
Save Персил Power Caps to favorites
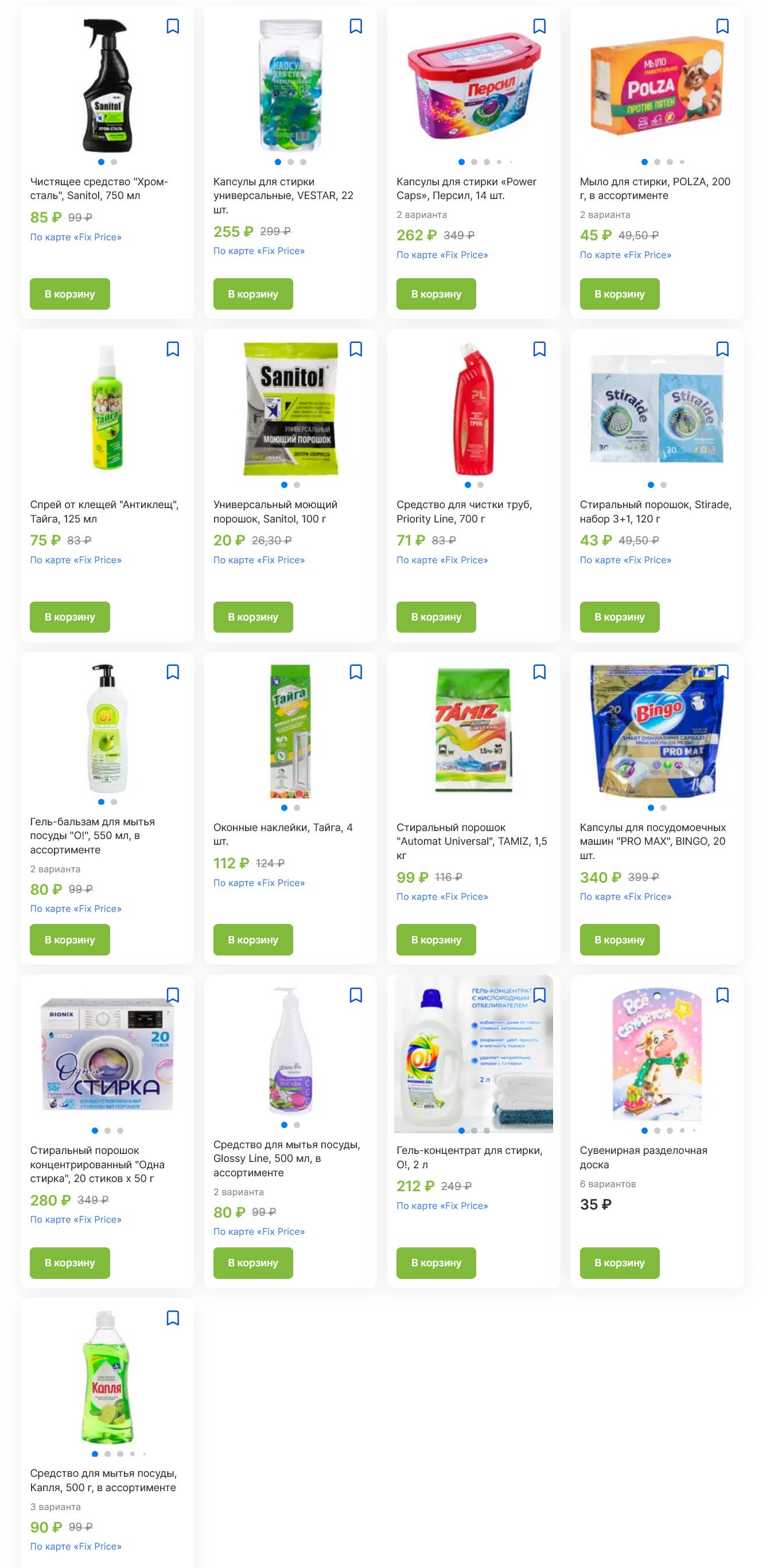coord(539,26)
